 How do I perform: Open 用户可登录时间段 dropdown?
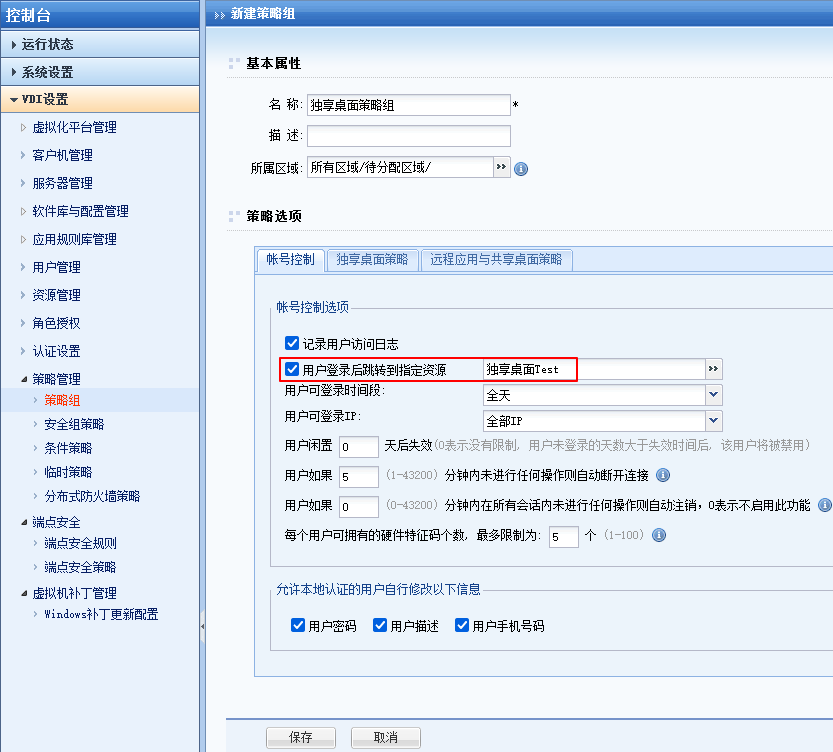pos(713,395)
